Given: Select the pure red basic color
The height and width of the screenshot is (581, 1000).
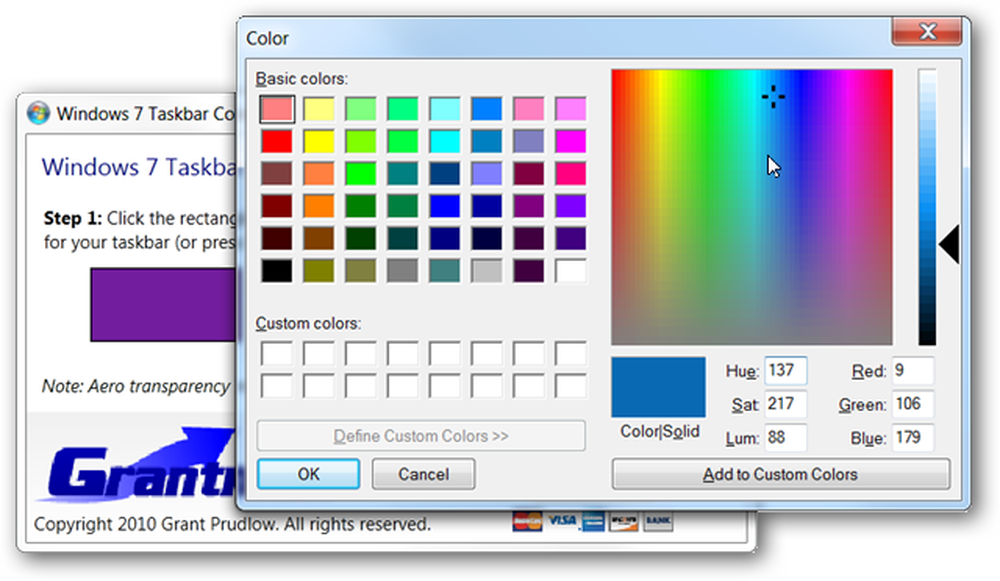Looking at the screenshot, I should coord(277,141).
